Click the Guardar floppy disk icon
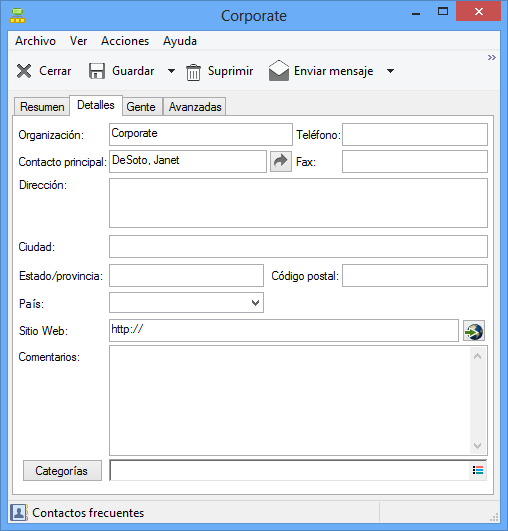Image resolution: width=508 pixels, height=531 pixels. pos(97,71)
